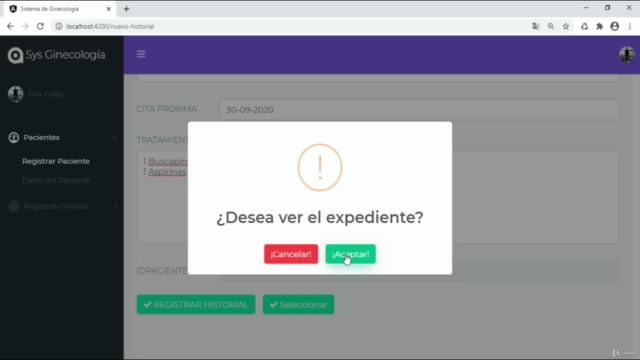The image size is (640, 360).
Task: Toggle the hamburger menu icon
Action: coord(141,54)
